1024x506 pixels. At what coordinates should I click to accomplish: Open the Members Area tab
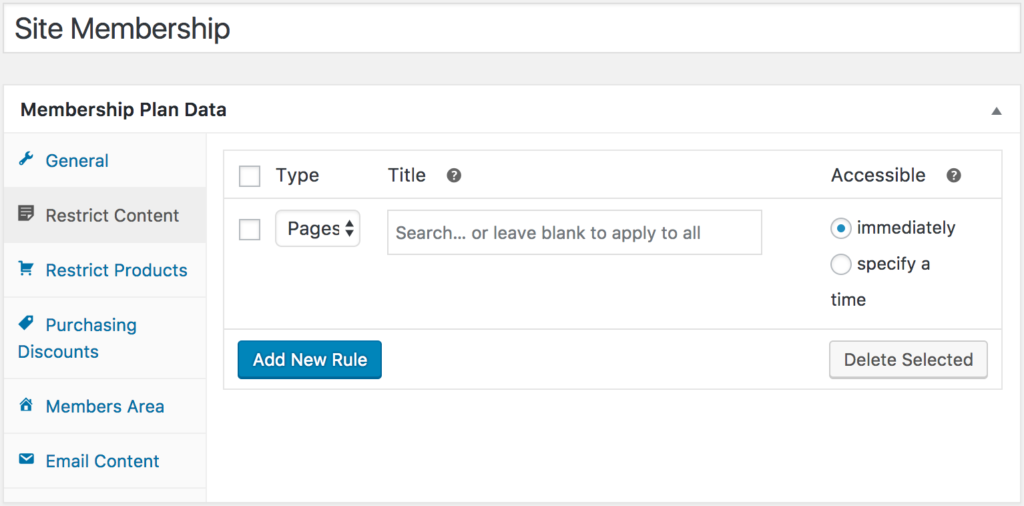click(x=105, y=407)
